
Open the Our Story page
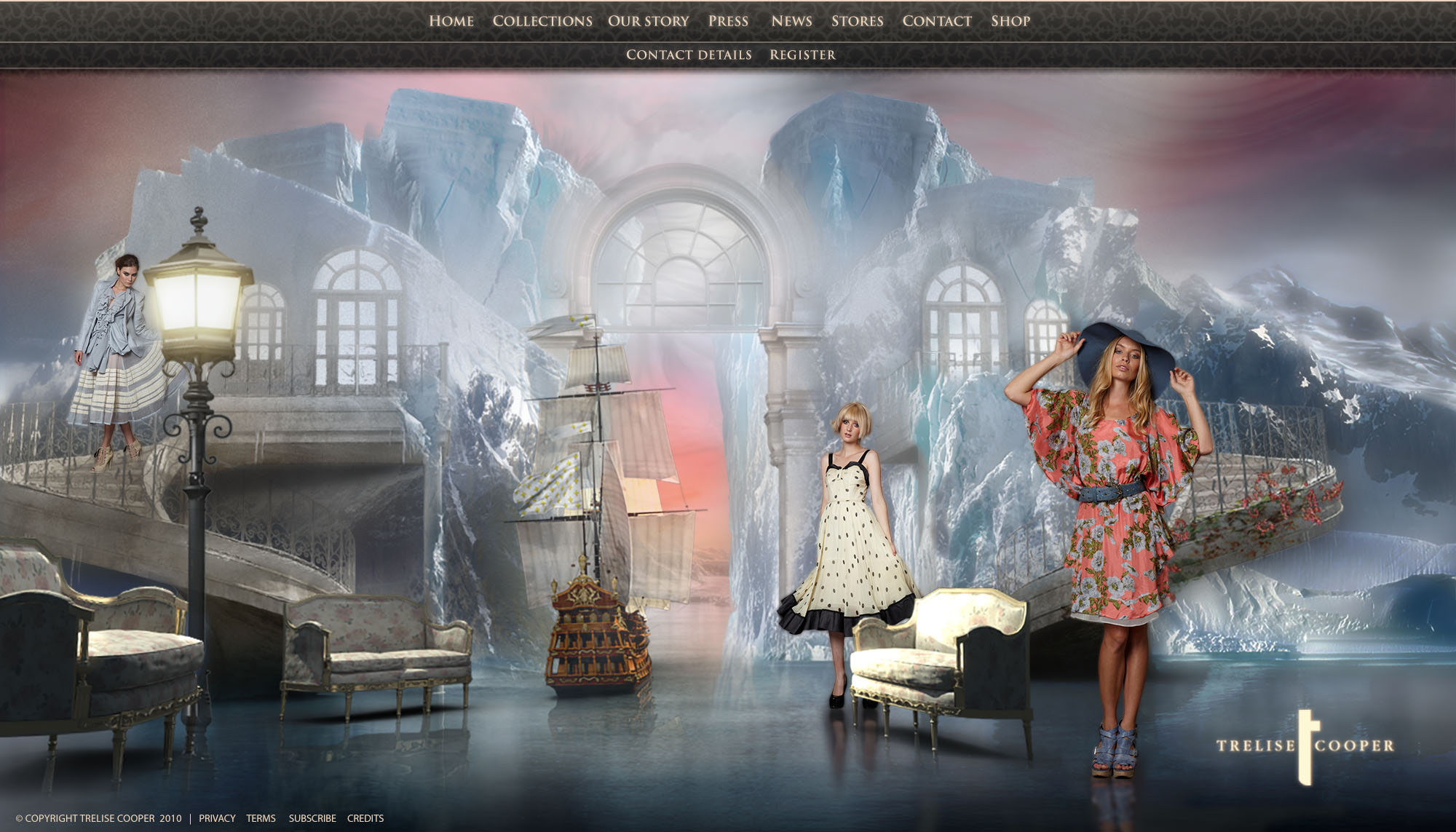point(648,21)
